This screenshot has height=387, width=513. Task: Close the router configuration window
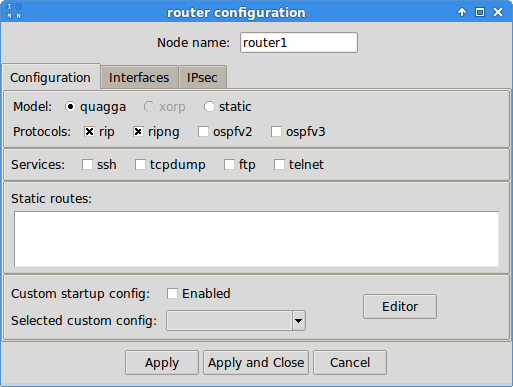tap(498, 12)
